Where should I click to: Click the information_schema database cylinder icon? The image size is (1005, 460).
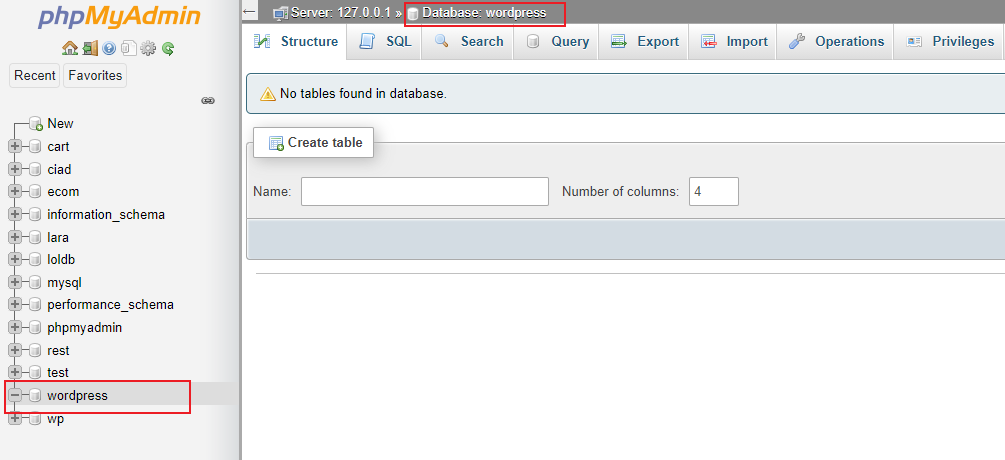[x=35, y=215]
